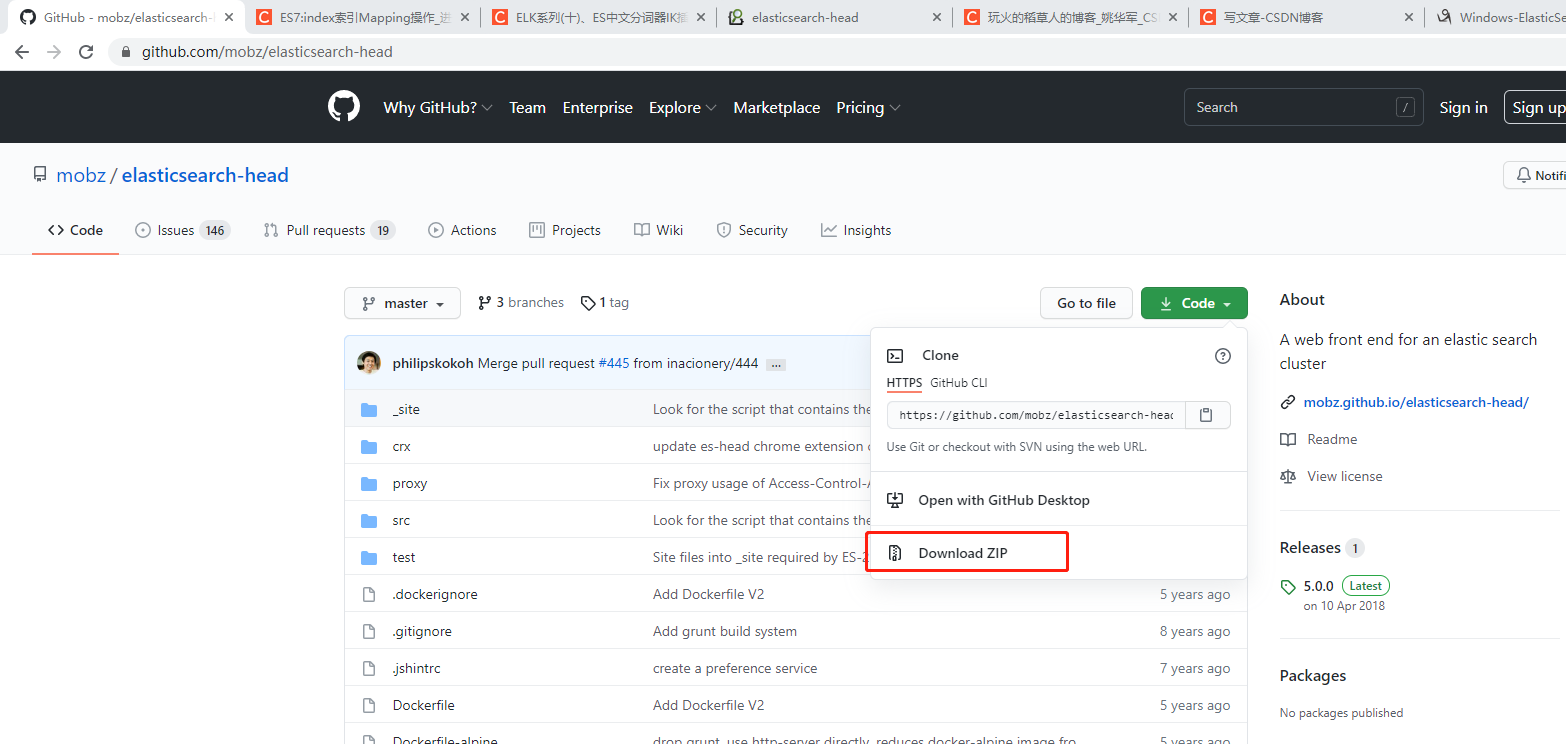Viewport: 1566px width, 744px height.
Task: Open the .dockerignore file
Action: point(435,594)
